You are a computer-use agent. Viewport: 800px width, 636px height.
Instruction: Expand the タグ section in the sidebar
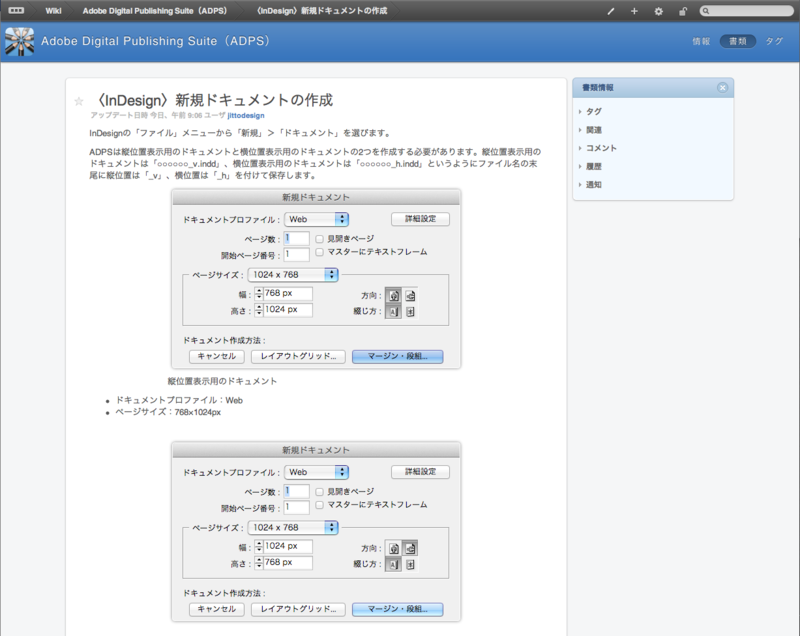coord(591,111)
